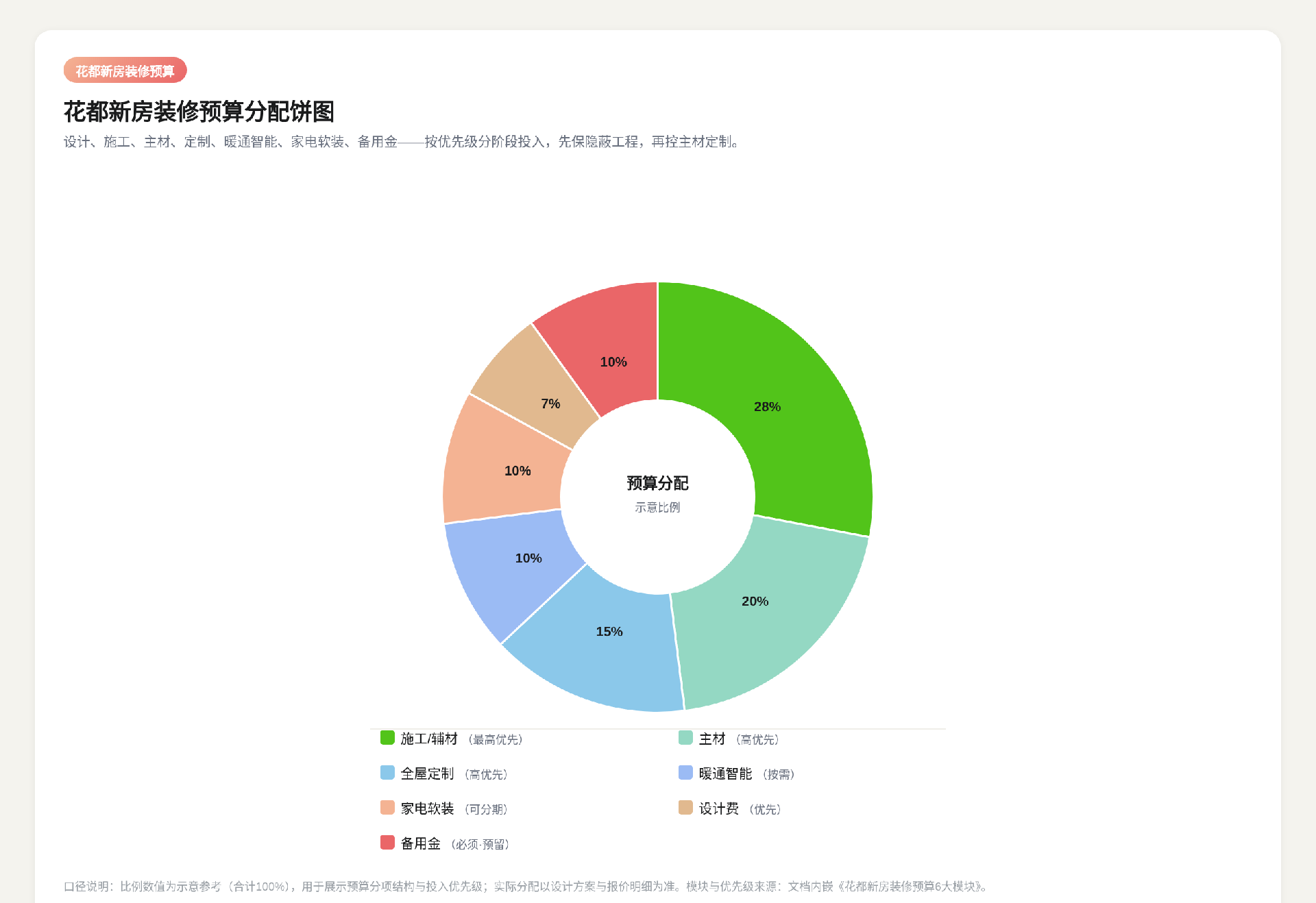
Task: Click the 示意比例 center subtitle
Action: pyautogui.click(x=657, y=507)
